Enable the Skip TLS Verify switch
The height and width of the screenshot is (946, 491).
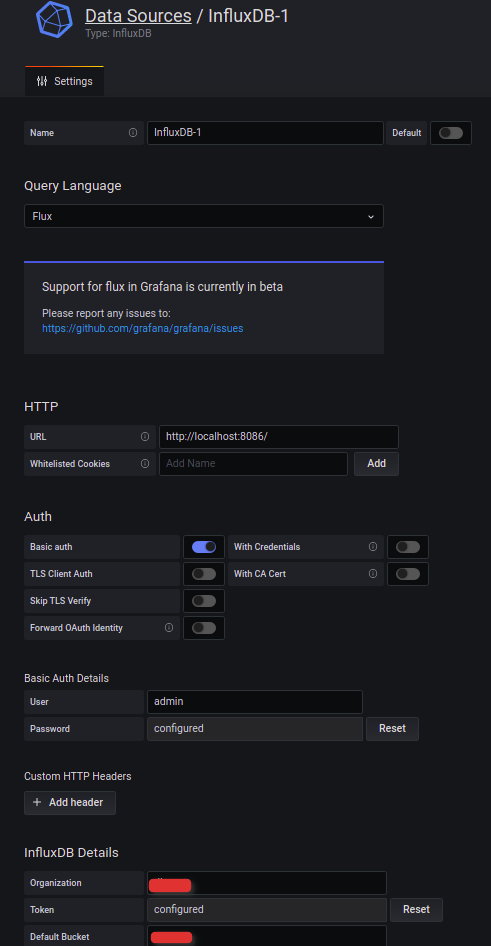tap(204, 601)
